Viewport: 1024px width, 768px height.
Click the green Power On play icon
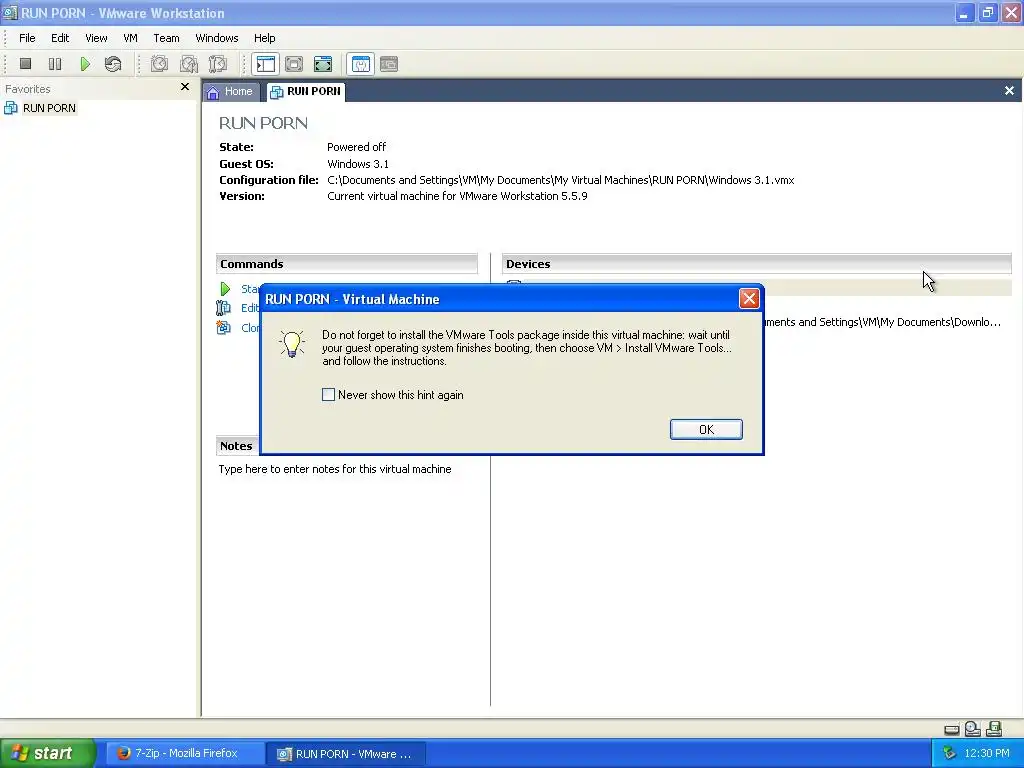pos(85,63)
